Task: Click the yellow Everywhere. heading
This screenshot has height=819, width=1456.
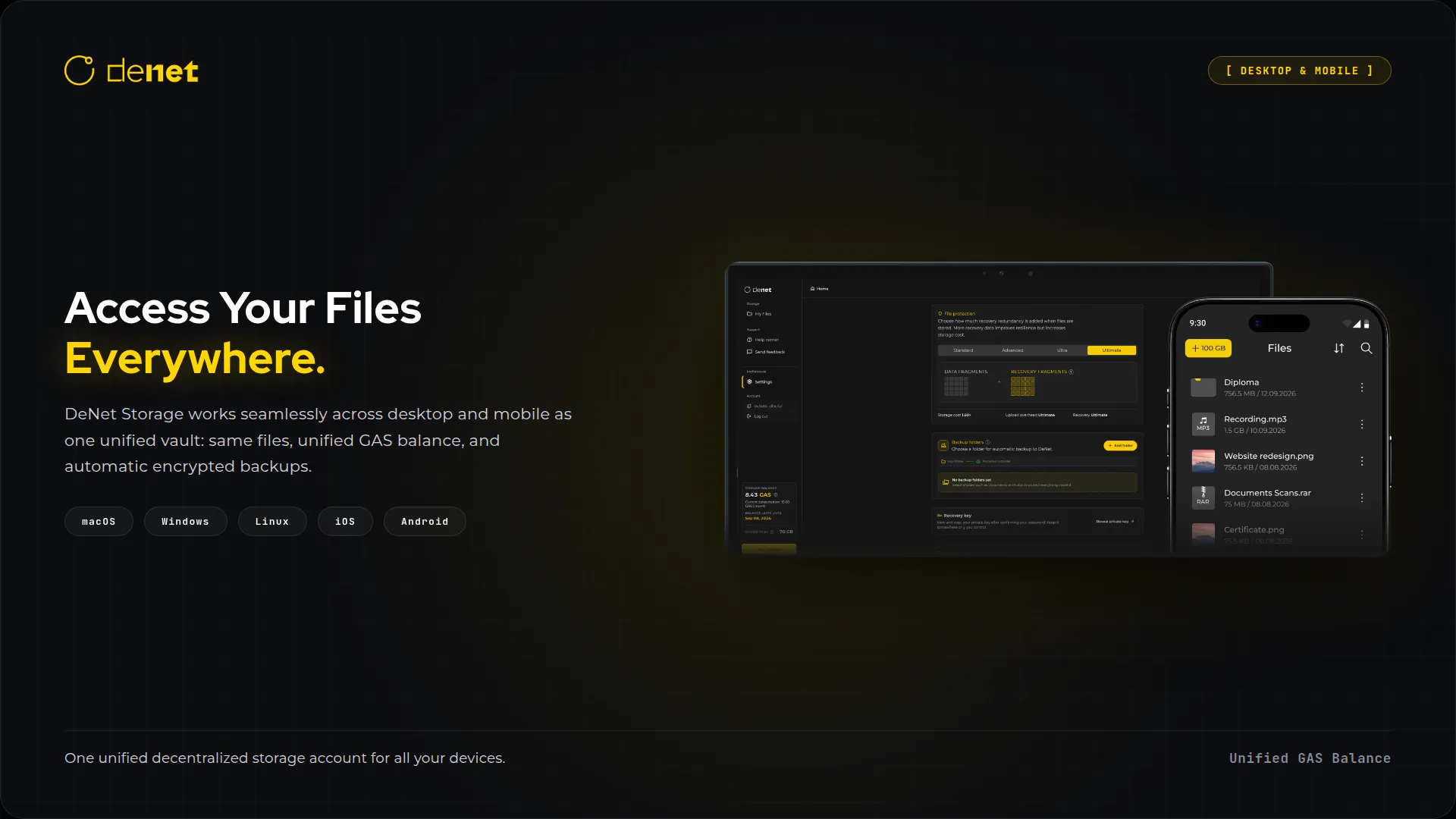Action: [195, 358]
